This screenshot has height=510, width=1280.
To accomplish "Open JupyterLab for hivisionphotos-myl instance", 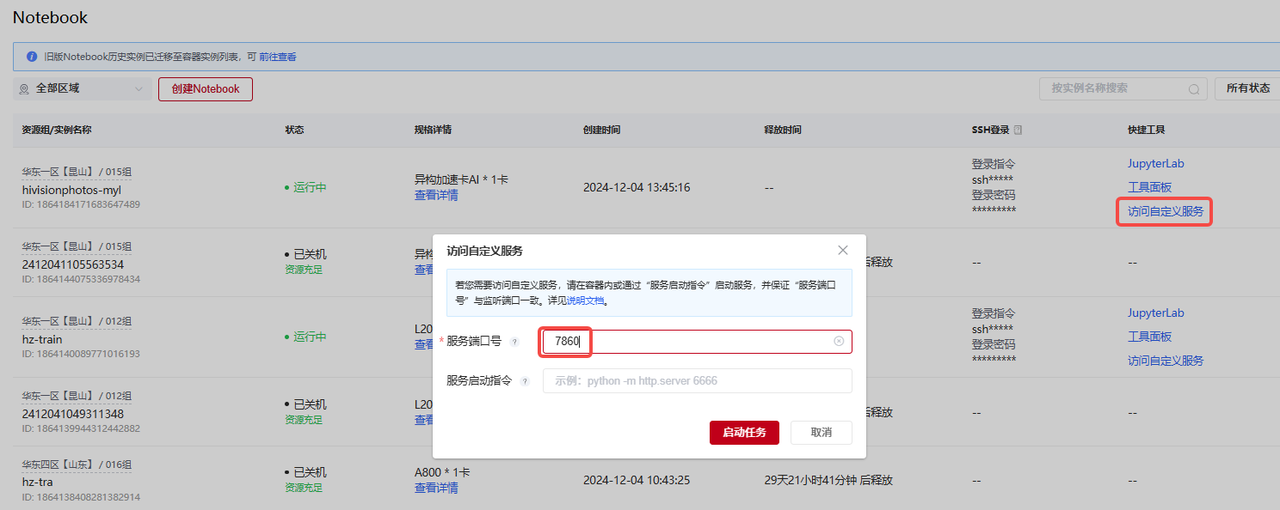I will tap(1155, 164).
